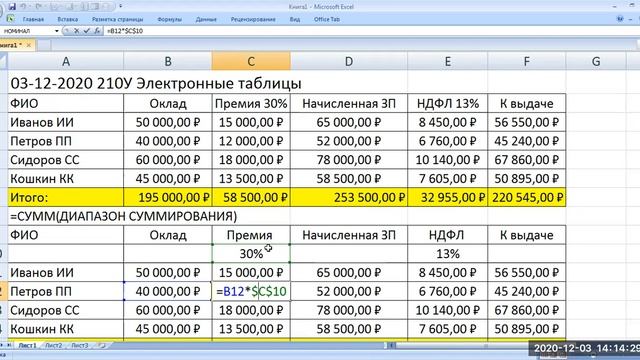Open the Разметка страницы ribbon tab
This screenshot has width=640, height=360.
coord(118,19)
